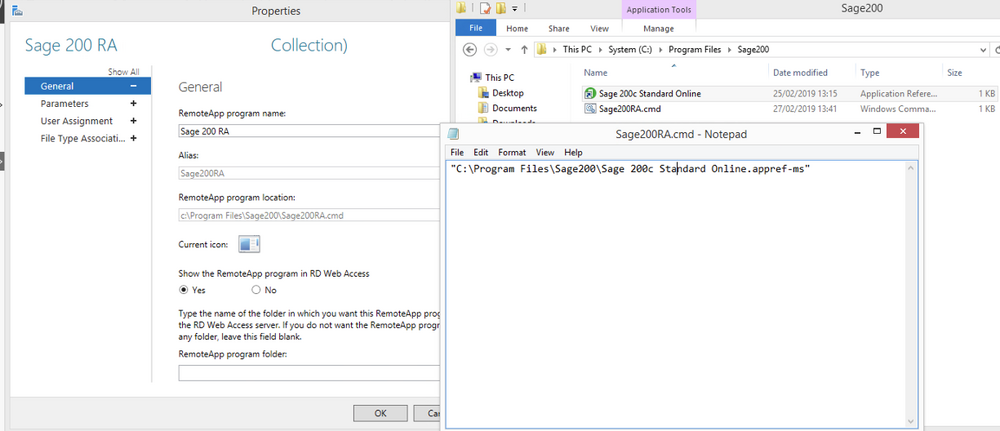Open the View ribbon tab in Explorer
Screen dimensions: 1000x431
coord(599,28)
